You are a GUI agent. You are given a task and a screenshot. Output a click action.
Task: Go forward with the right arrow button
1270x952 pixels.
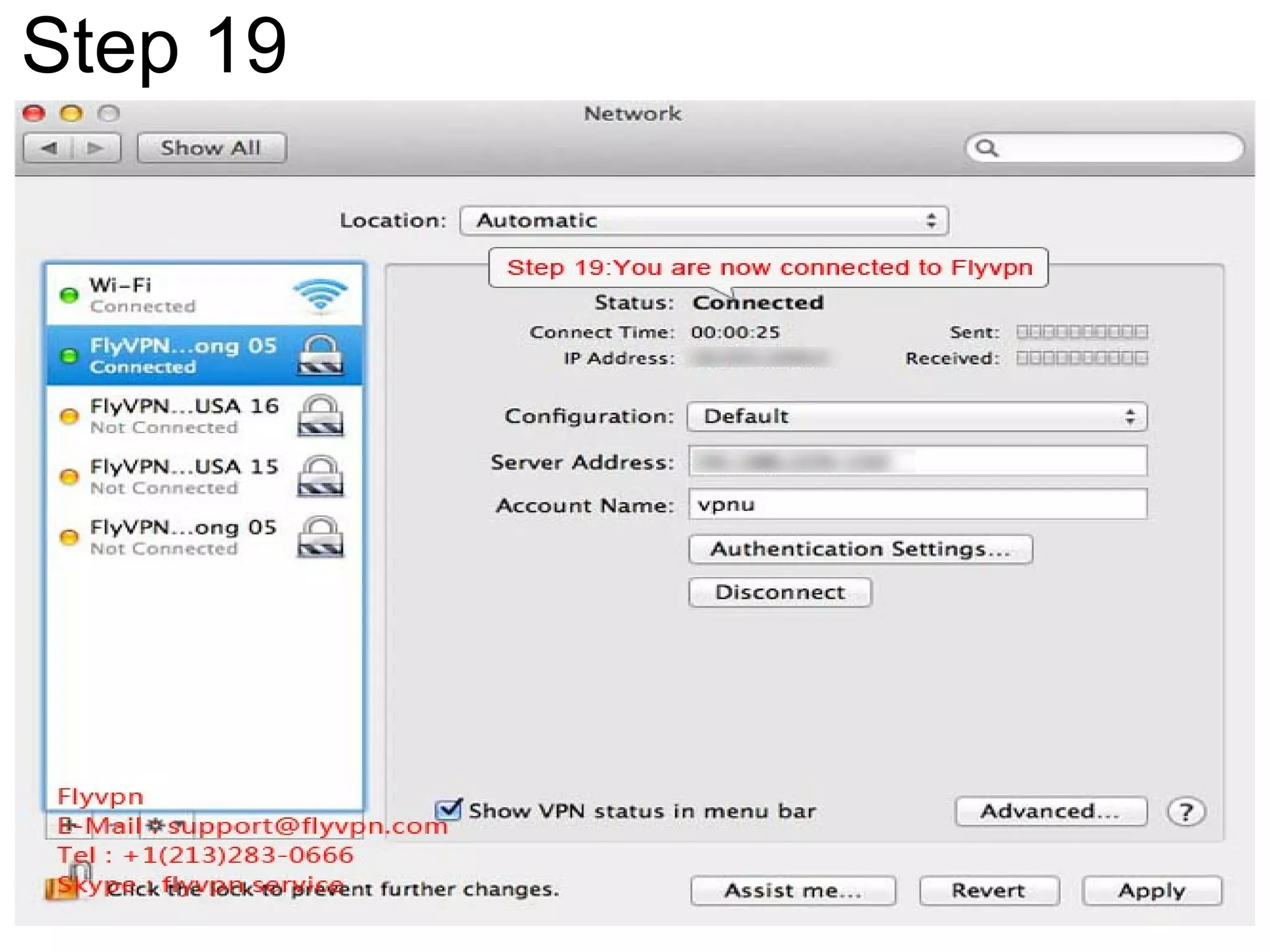coord(95,148)
